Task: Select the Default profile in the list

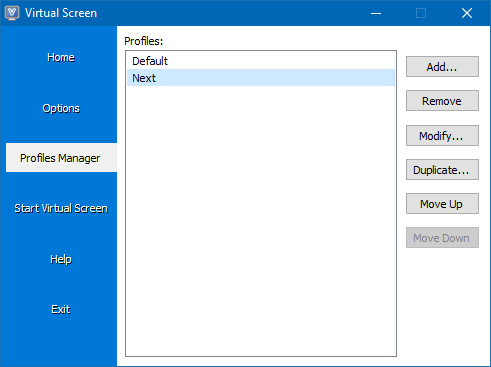Action: [261, 61]
